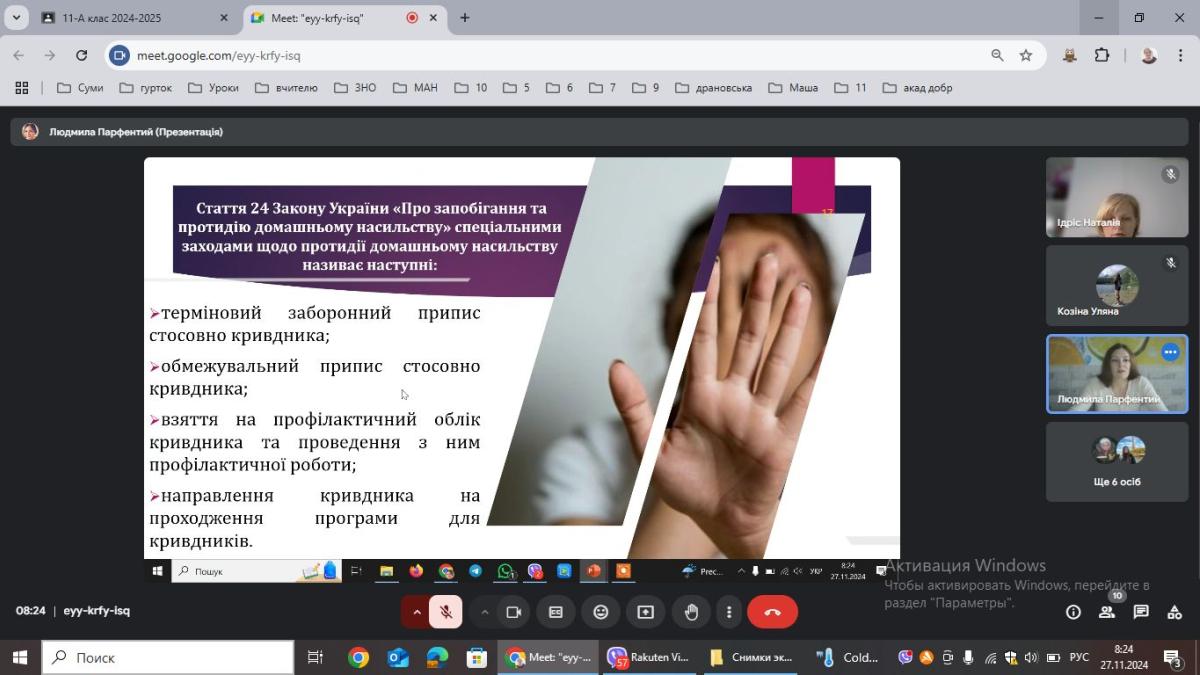Screen dimensions: 1200x675
Task: Click the present screen button
Action: (646, 612)
